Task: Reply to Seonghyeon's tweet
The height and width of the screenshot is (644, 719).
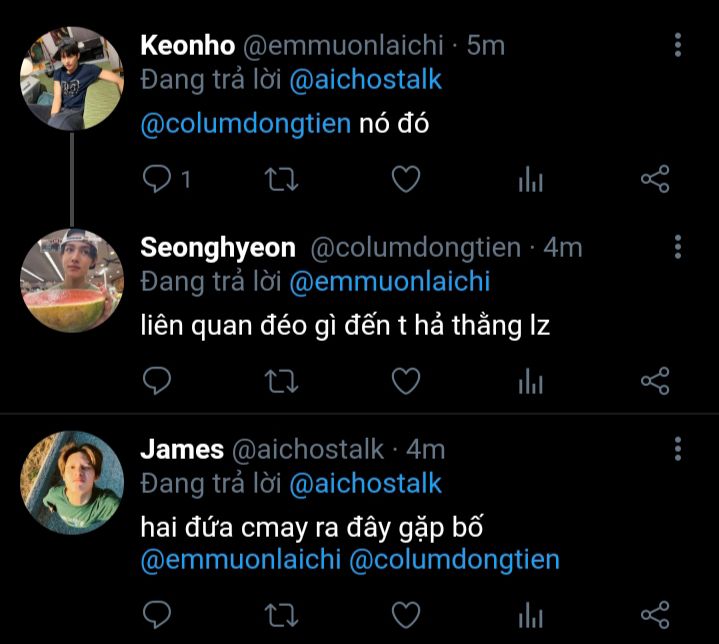Action: (x=158, y=380)
